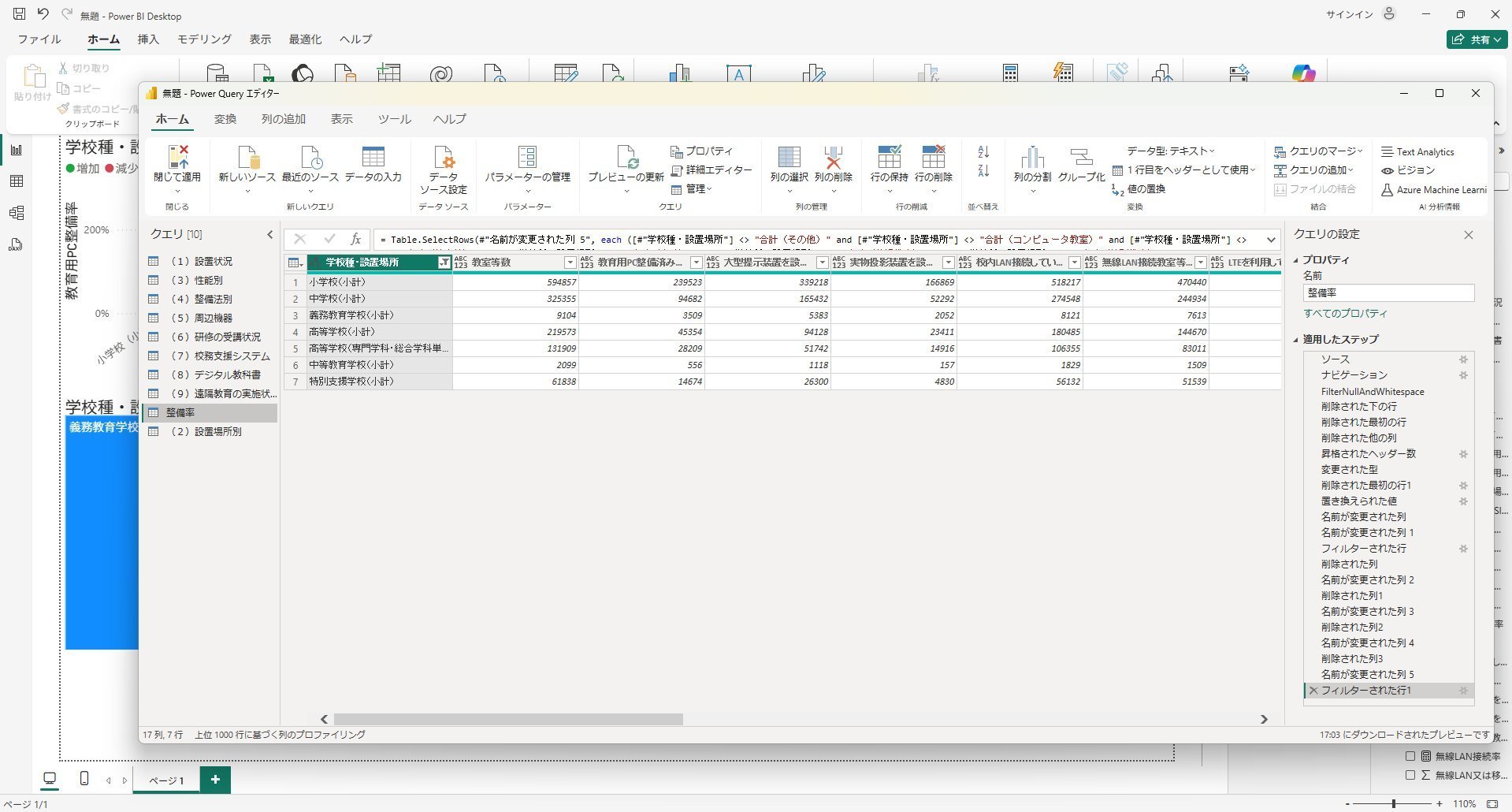Delete フィルターされた行1 step with X icon
Viewport: 1512px width, 812px height.
1313,691
